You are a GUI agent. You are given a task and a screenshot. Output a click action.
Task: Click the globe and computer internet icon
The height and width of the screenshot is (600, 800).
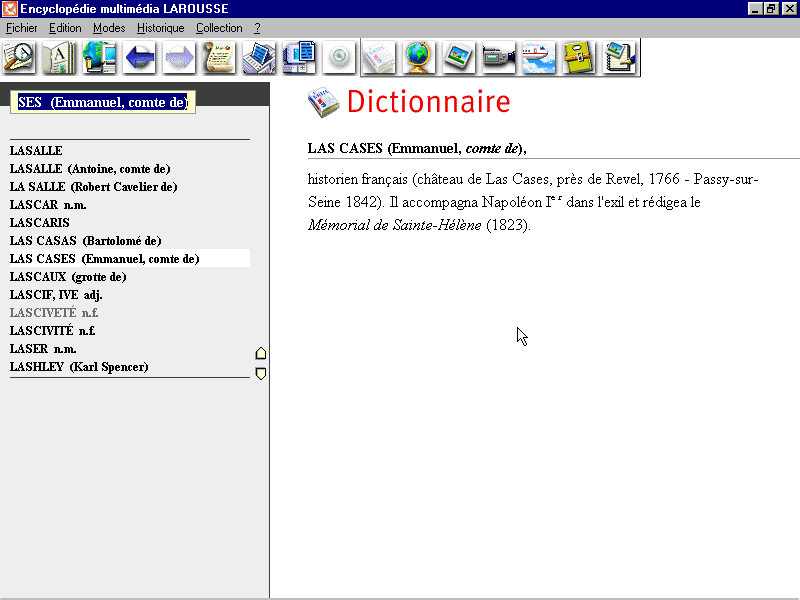click(99, 57)
